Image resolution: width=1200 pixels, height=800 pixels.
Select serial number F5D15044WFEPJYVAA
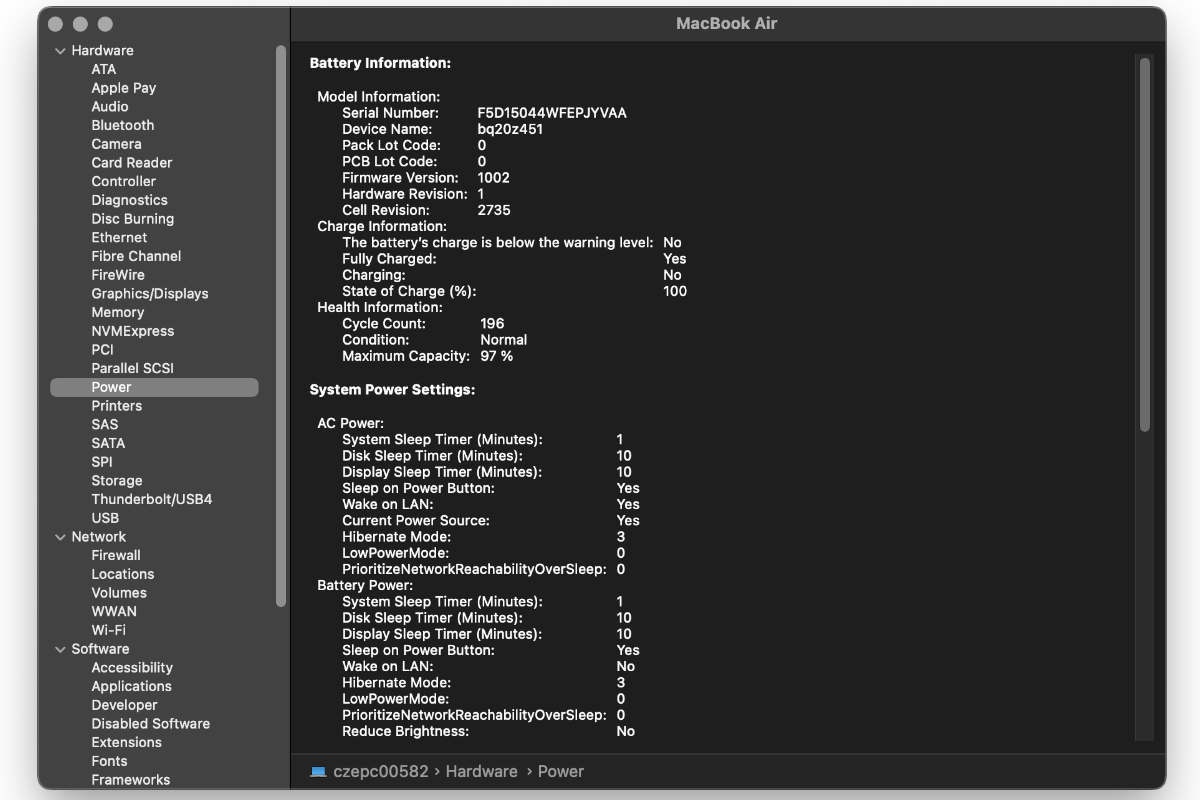[x=552, y=113]
